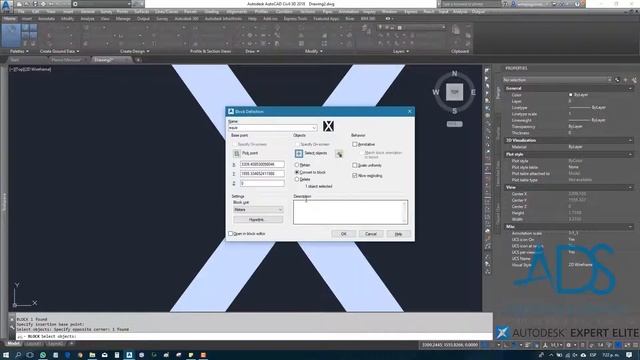Switch to the Annotate ribbon tab
The width and height of the screenshot is (640, 360).
[x=46, y=19]
